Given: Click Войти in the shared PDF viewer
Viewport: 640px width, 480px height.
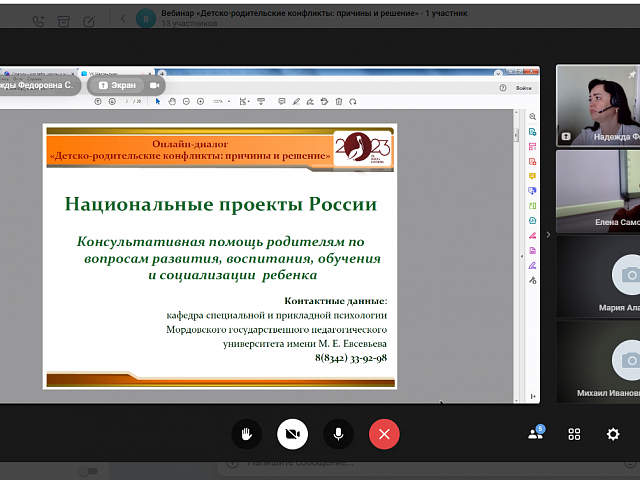Looking at the screenshot, I should [524, 88].
